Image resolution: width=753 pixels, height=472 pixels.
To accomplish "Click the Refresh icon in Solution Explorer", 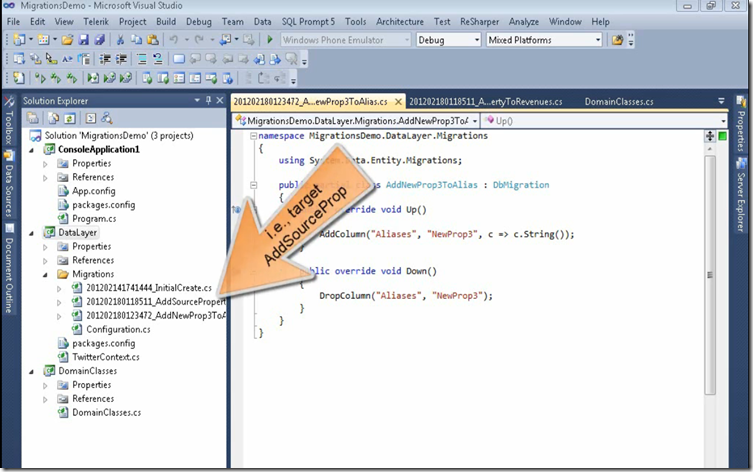I will point(70,118).
